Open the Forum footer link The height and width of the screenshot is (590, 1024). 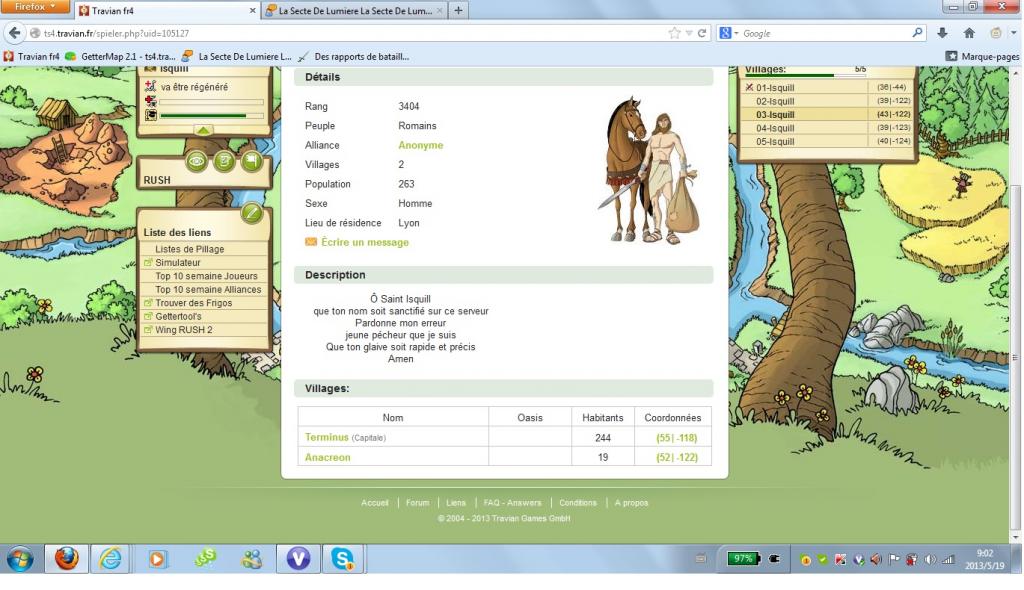(x=417, y=503)
